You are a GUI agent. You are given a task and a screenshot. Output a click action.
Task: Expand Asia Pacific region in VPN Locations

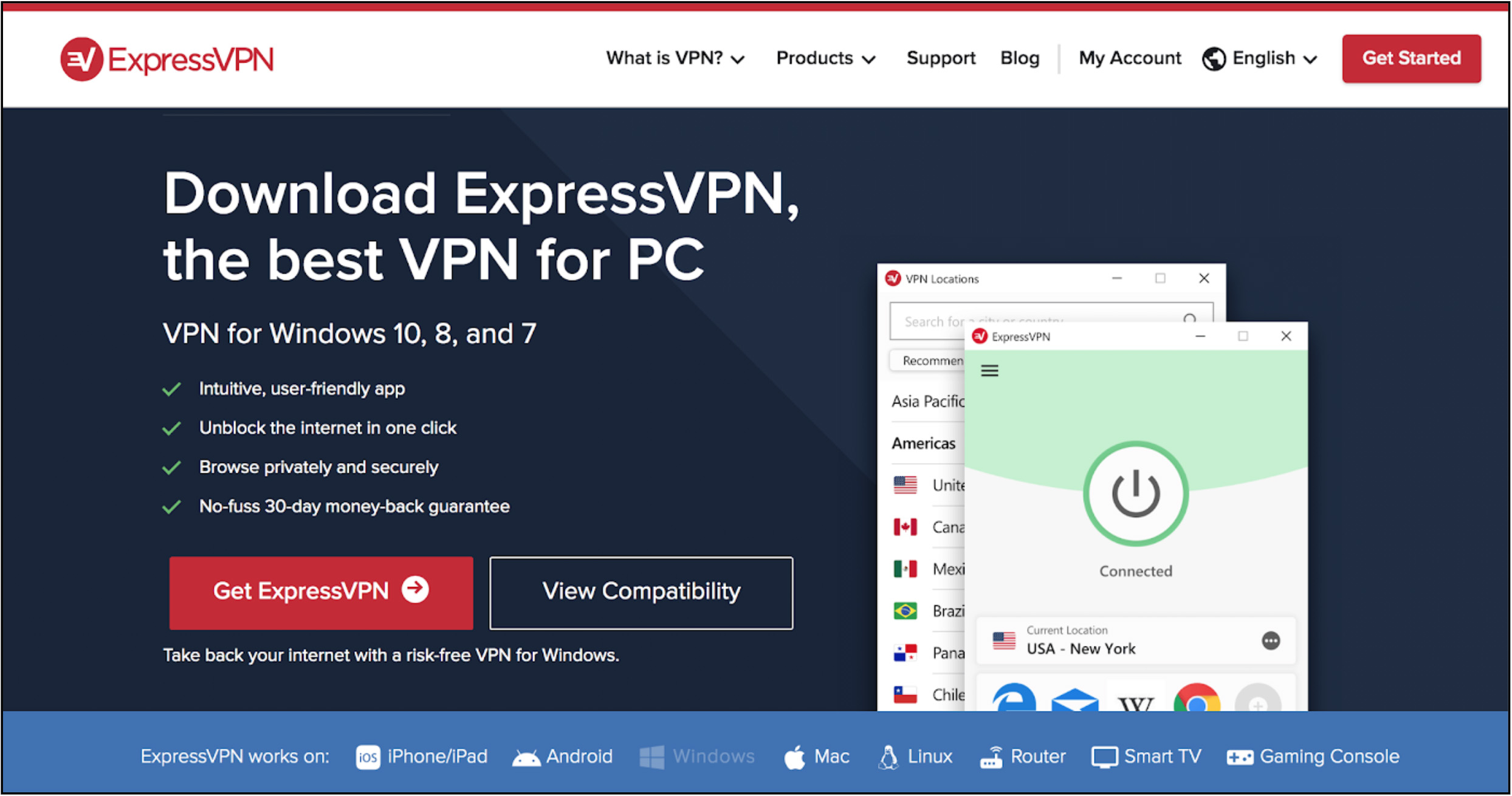[927, 401]
